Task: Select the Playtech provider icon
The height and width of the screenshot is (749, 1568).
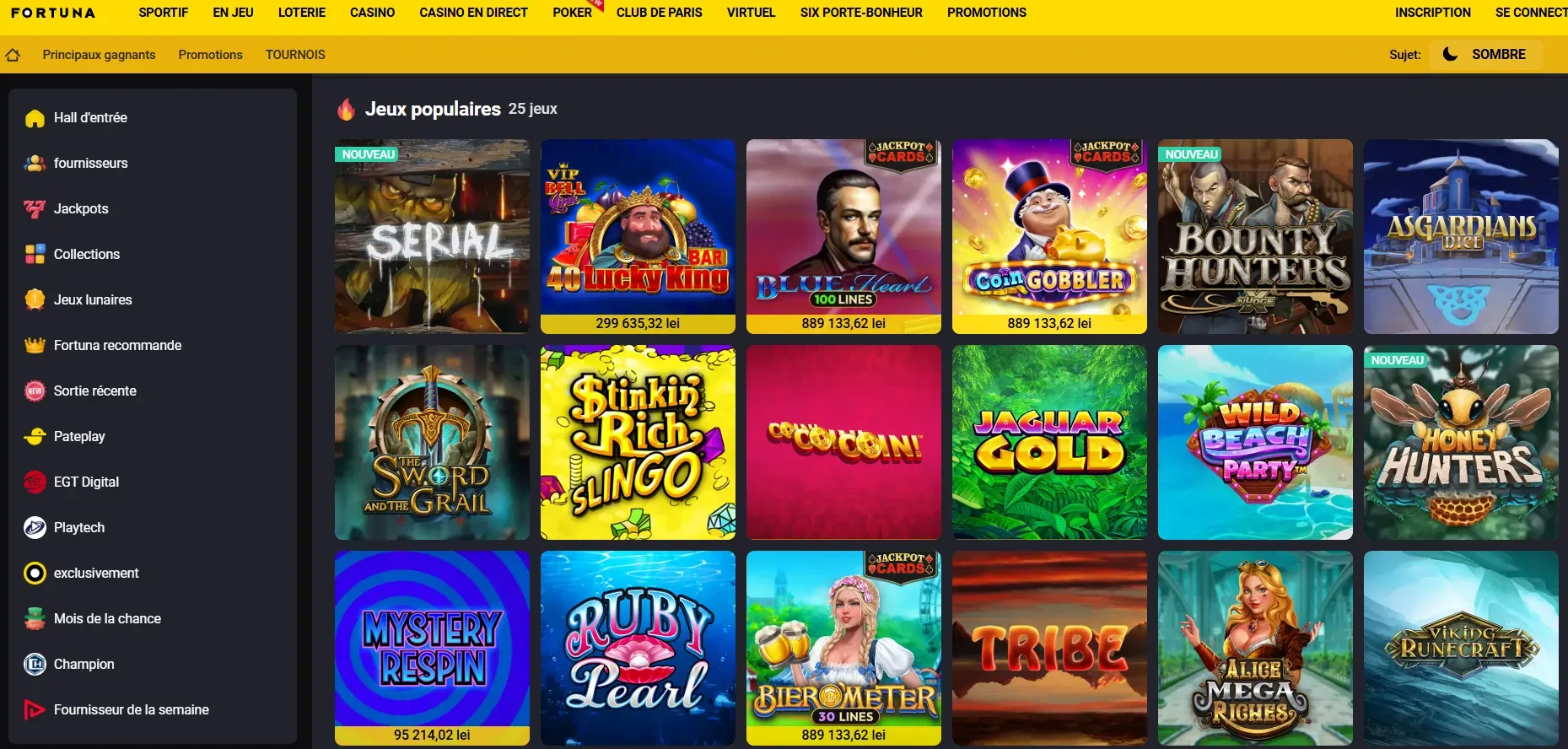Action: point(35,528)
